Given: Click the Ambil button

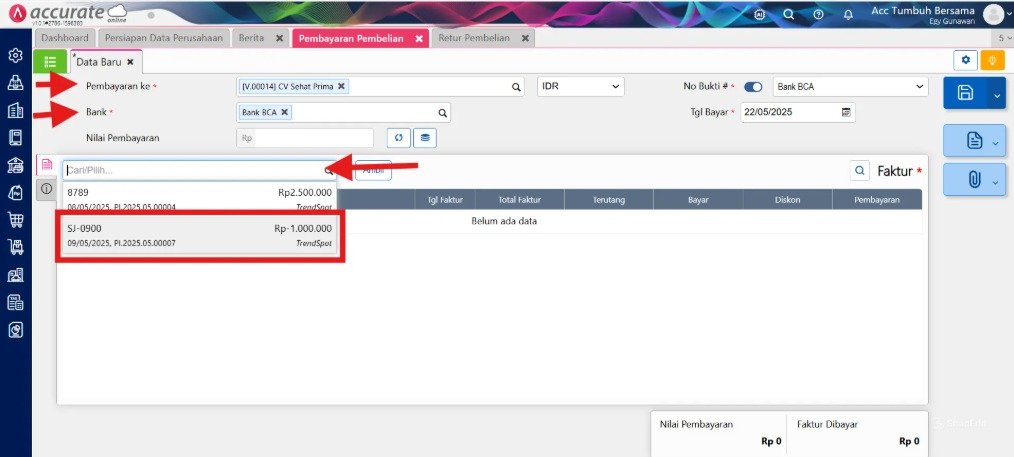Looking at the screenshot, I should 373,171.
